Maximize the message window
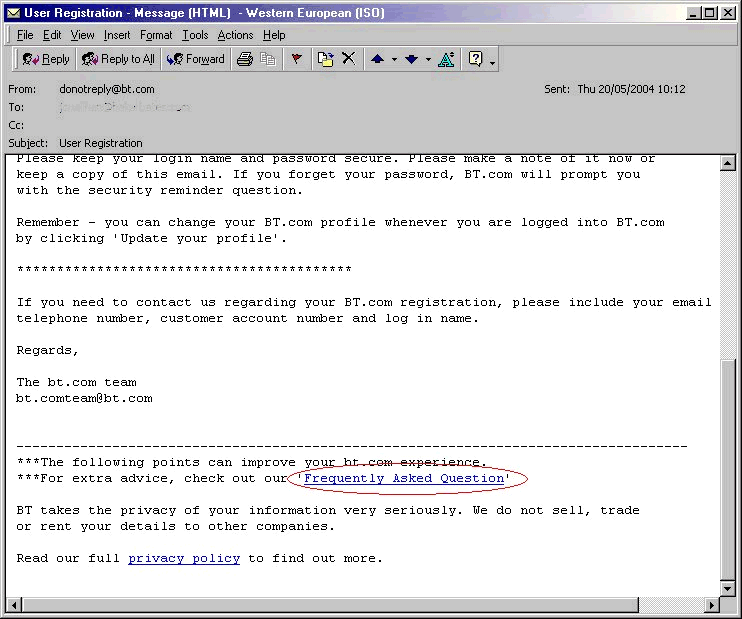This screenshot has width=742, height=619. click(x=710, y=13)
